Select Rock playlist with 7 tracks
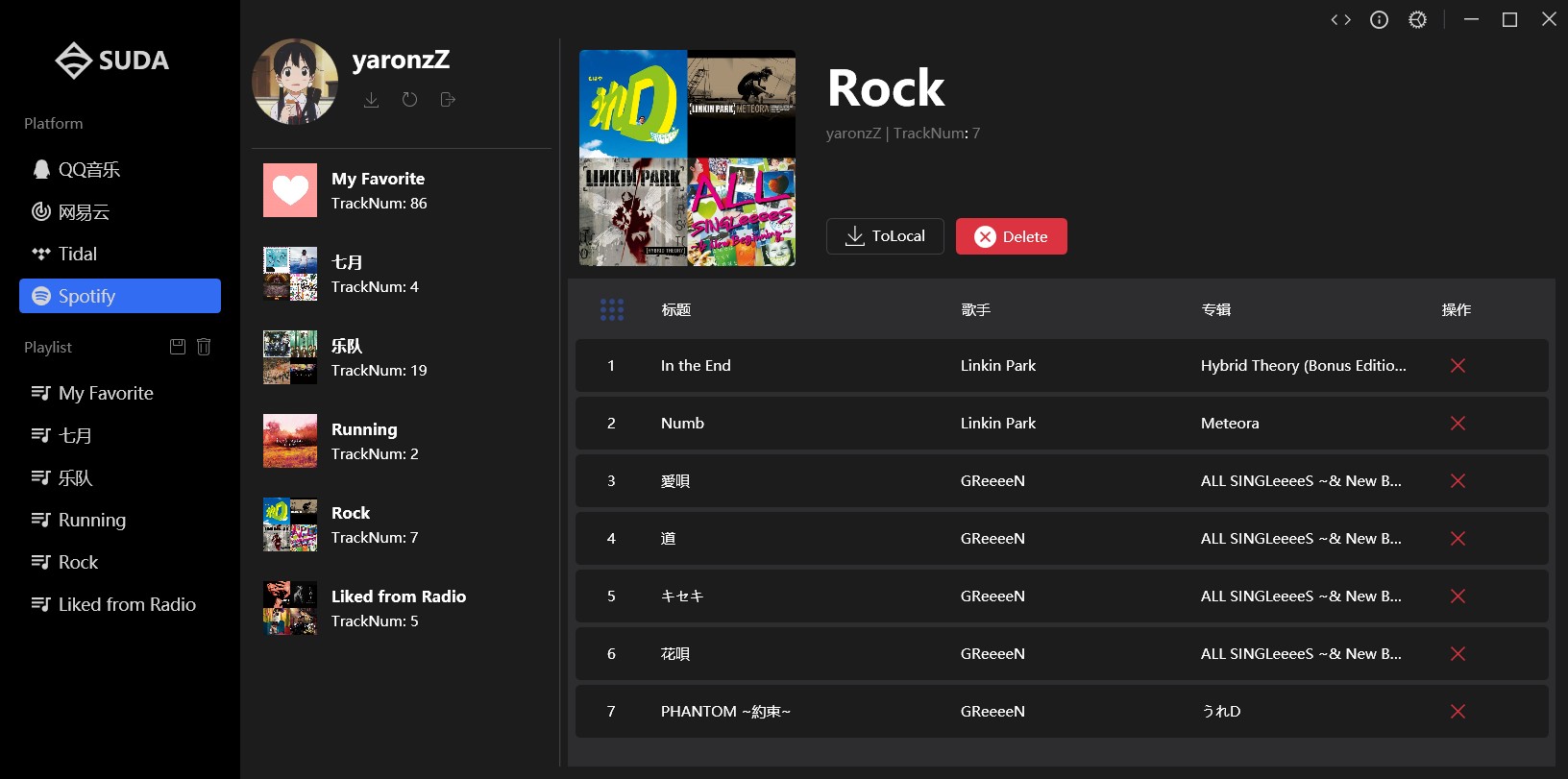 tap(402, 524)
